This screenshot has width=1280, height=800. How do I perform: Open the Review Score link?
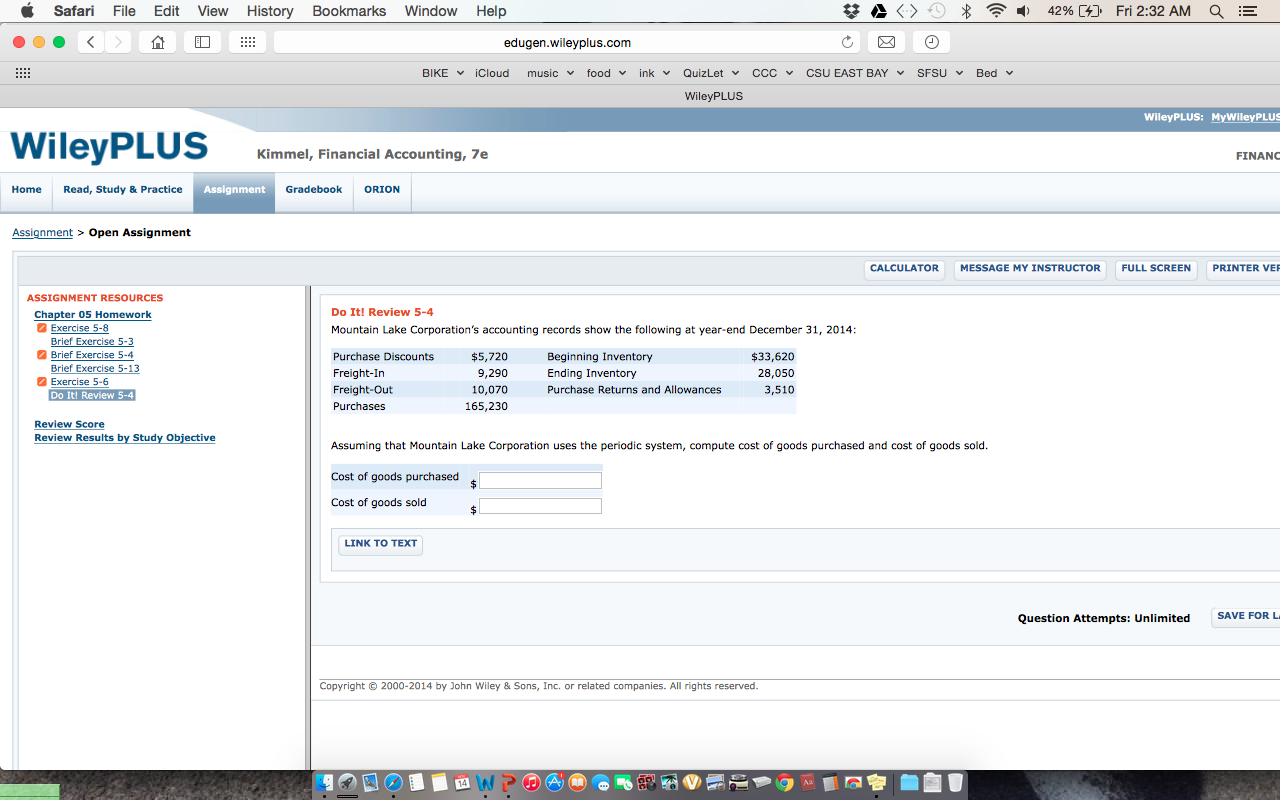tap(69, 425)
